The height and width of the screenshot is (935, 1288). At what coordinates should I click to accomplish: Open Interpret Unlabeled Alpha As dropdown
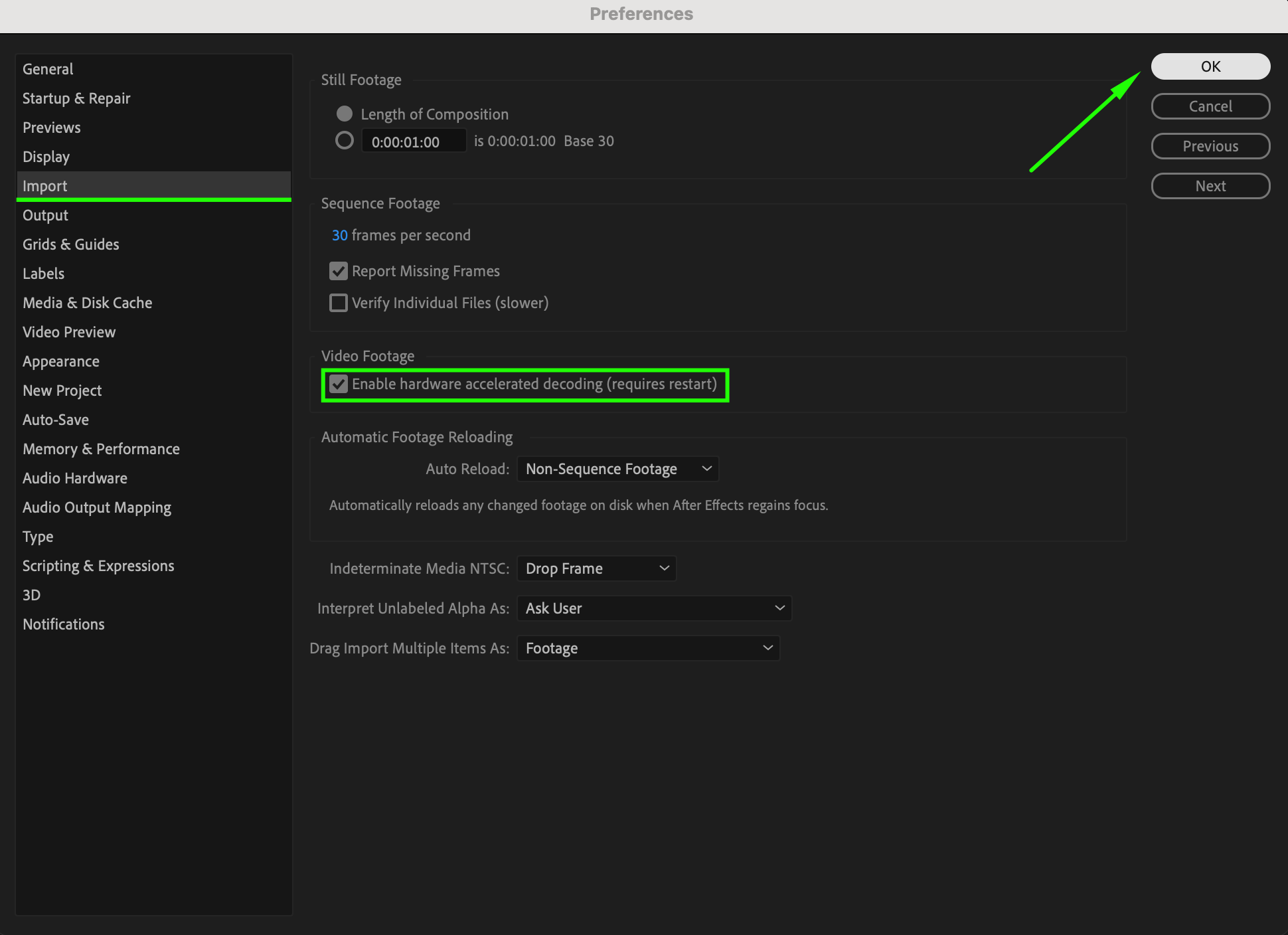[x=653, y=608]
